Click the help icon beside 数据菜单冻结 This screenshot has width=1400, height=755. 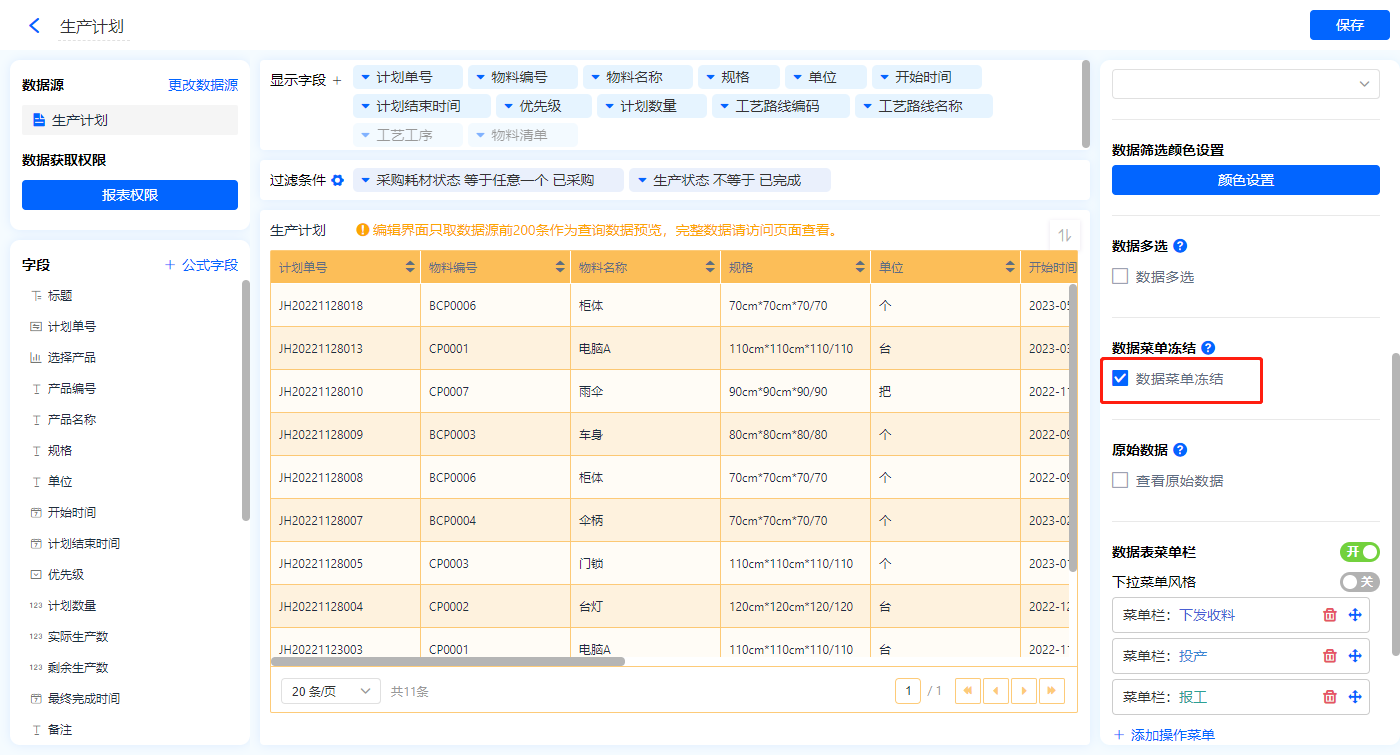pyautogui.click(x=1208, y=348)
